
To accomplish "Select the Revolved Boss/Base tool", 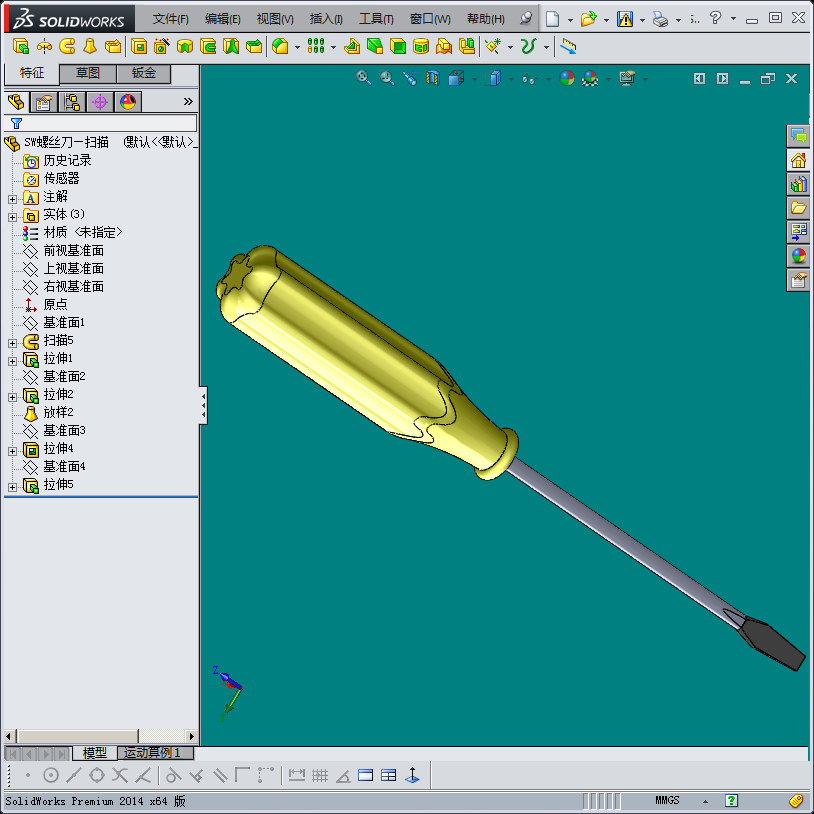I will click(x=44, y=47).
